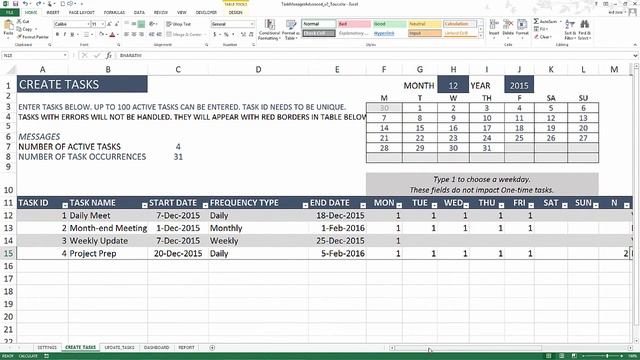This screenshot has height=360, width=640.
Task: Select the Month-end Meeting task name cell
Action: coord(108,228)
